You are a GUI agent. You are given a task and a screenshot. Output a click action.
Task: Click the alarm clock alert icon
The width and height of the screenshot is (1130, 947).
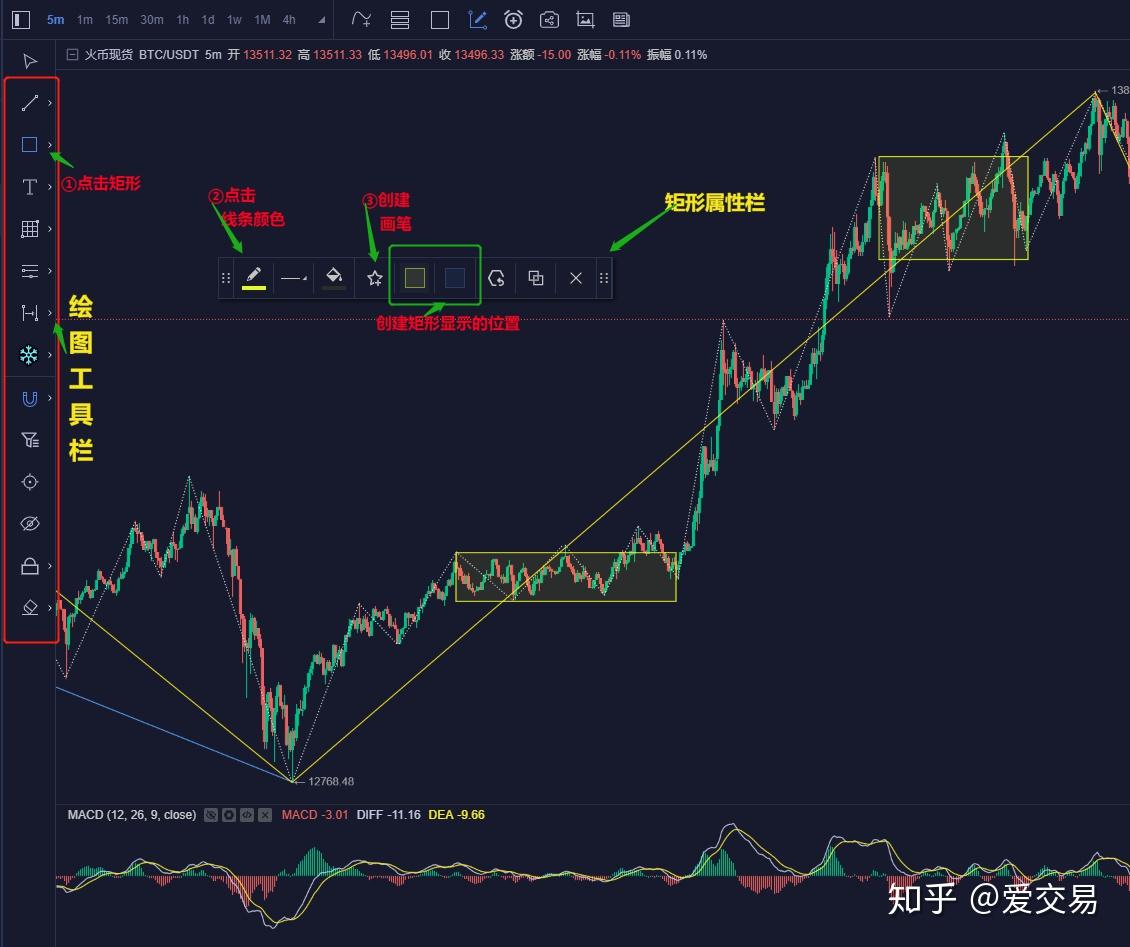click(513, 20)
